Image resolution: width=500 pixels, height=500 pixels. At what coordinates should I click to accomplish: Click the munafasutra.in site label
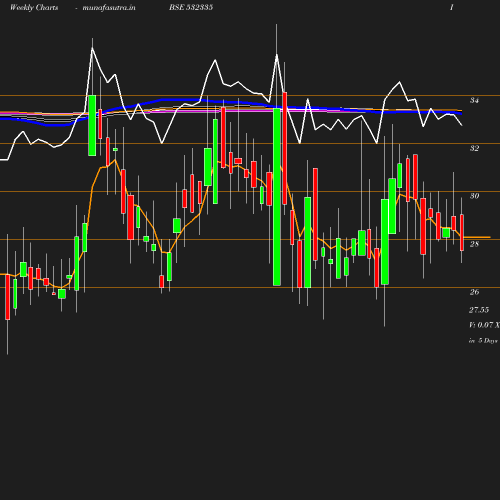[x=109, y=8]
